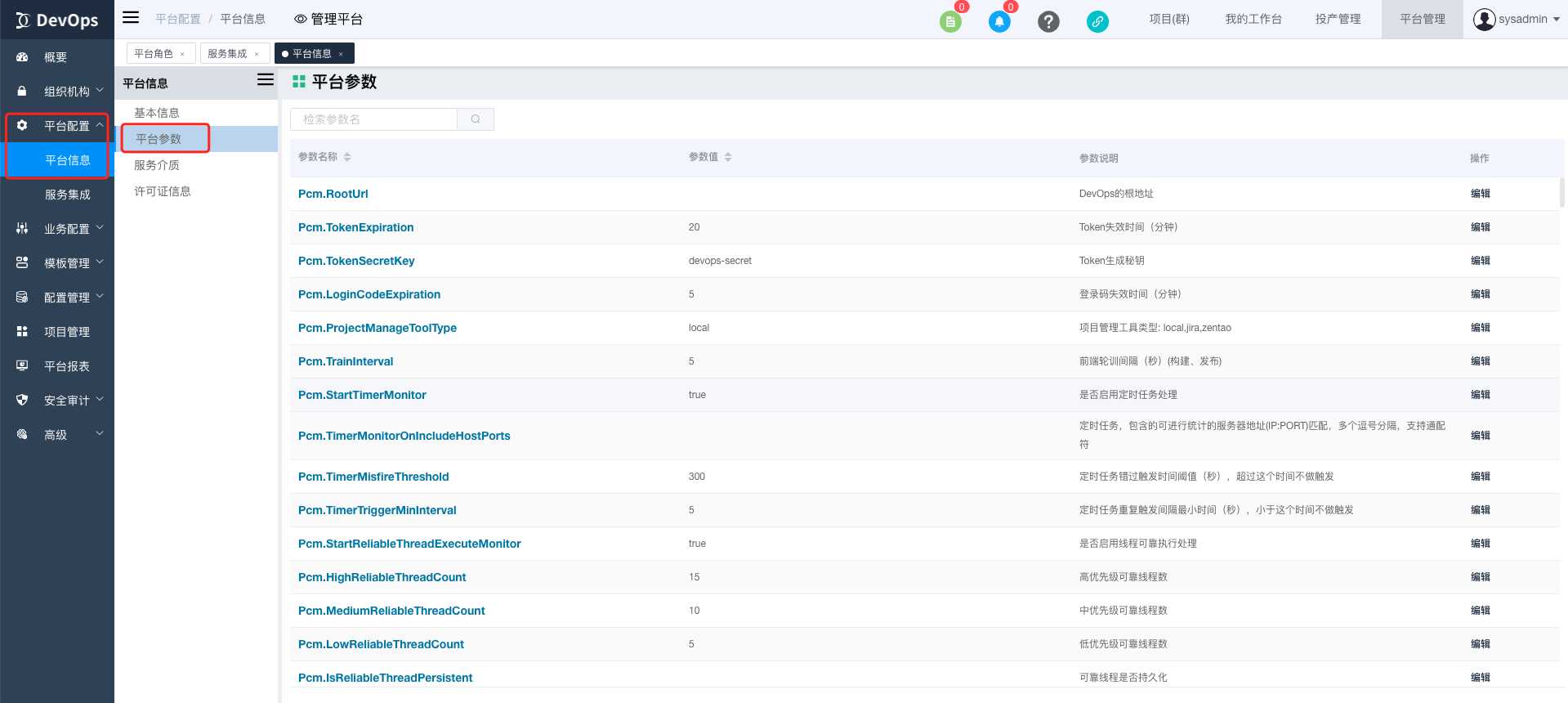
Task: Sort by 参数值 column
Action: tap(727, 157)
